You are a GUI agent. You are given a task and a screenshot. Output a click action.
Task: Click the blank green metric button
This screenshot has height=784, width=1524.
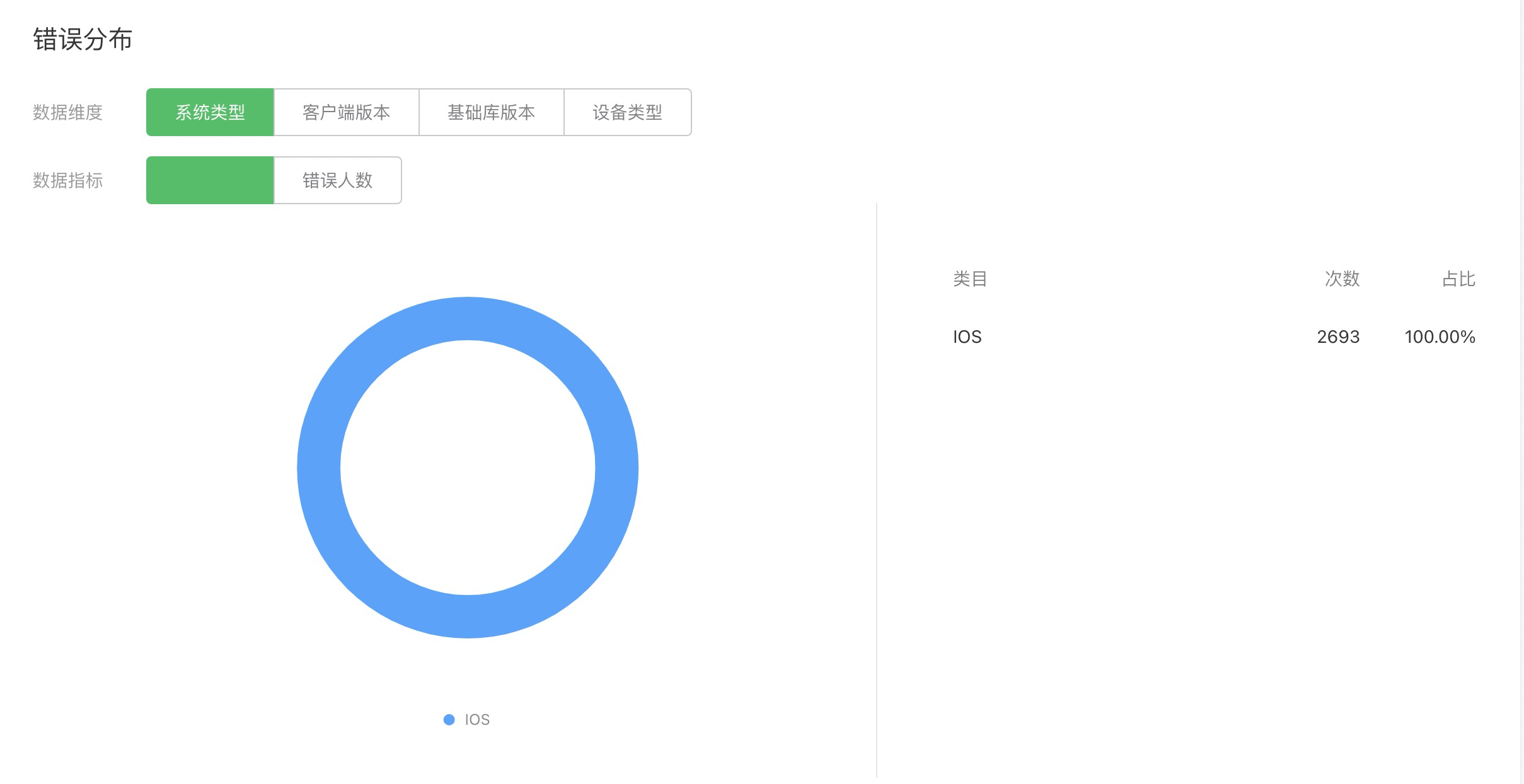tap(210, 180)
